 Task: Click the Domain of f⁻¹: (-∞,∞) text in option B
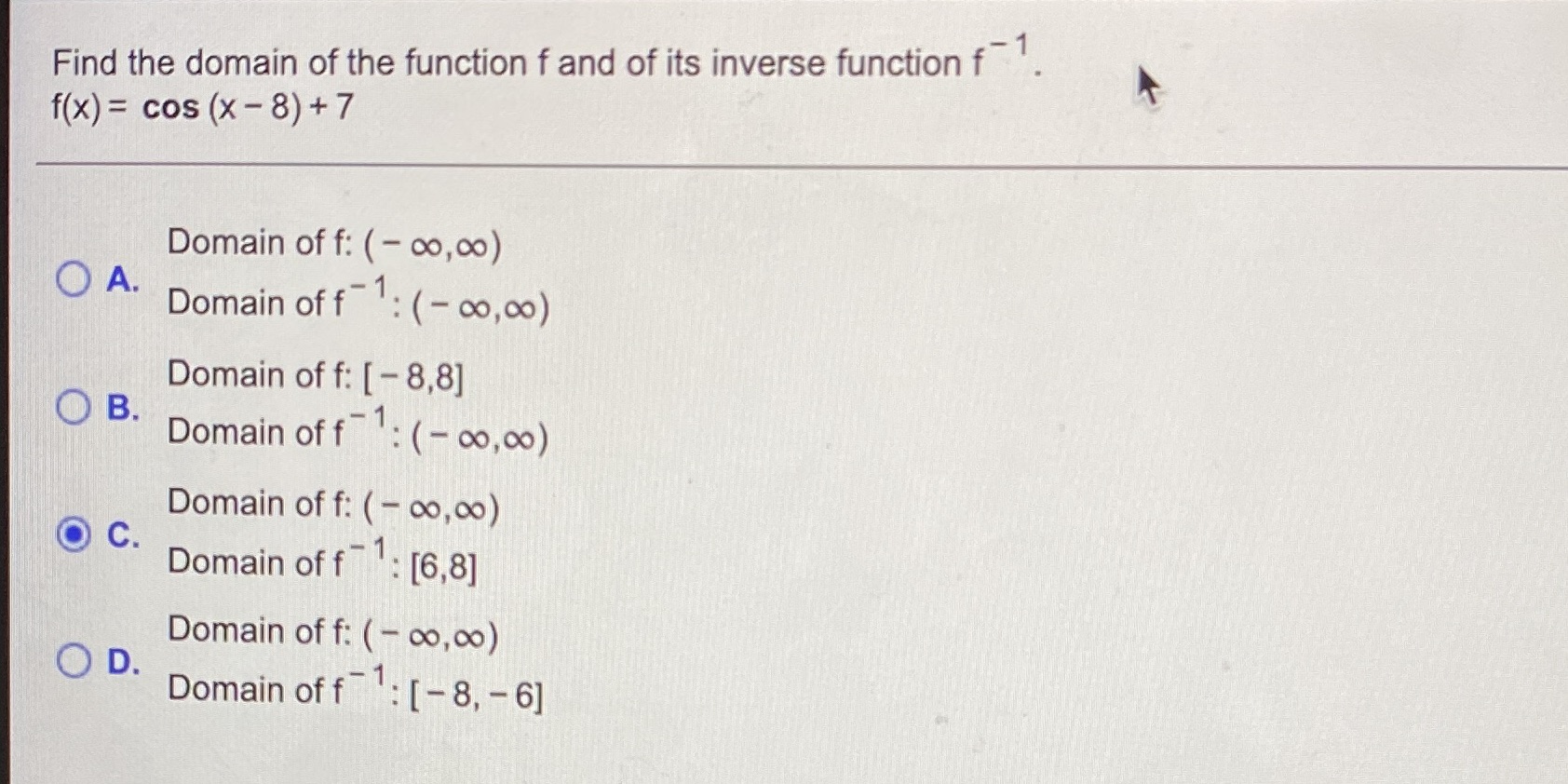[358, 432]
